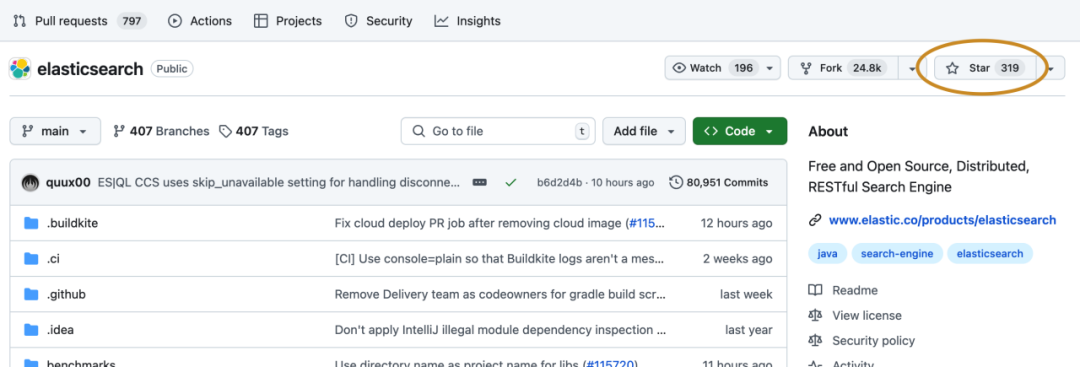The width and height of the screenshot is (1080, 367).
Task: Open the .ci folder
Action: pos(53,259)
